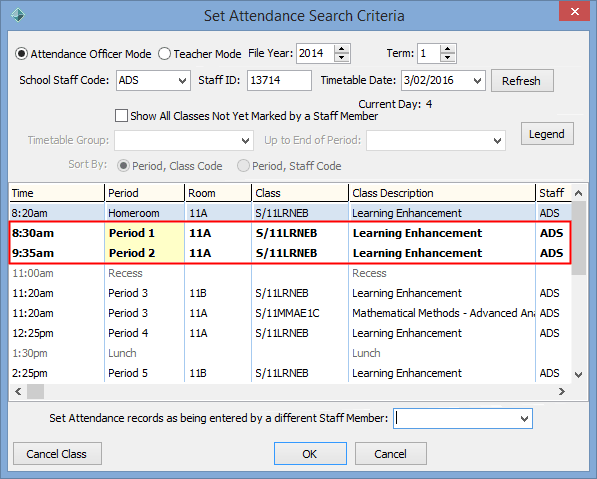Click the Staff ID input field
This screenshot has height=479, width=597.
click(x=279, y=80)
